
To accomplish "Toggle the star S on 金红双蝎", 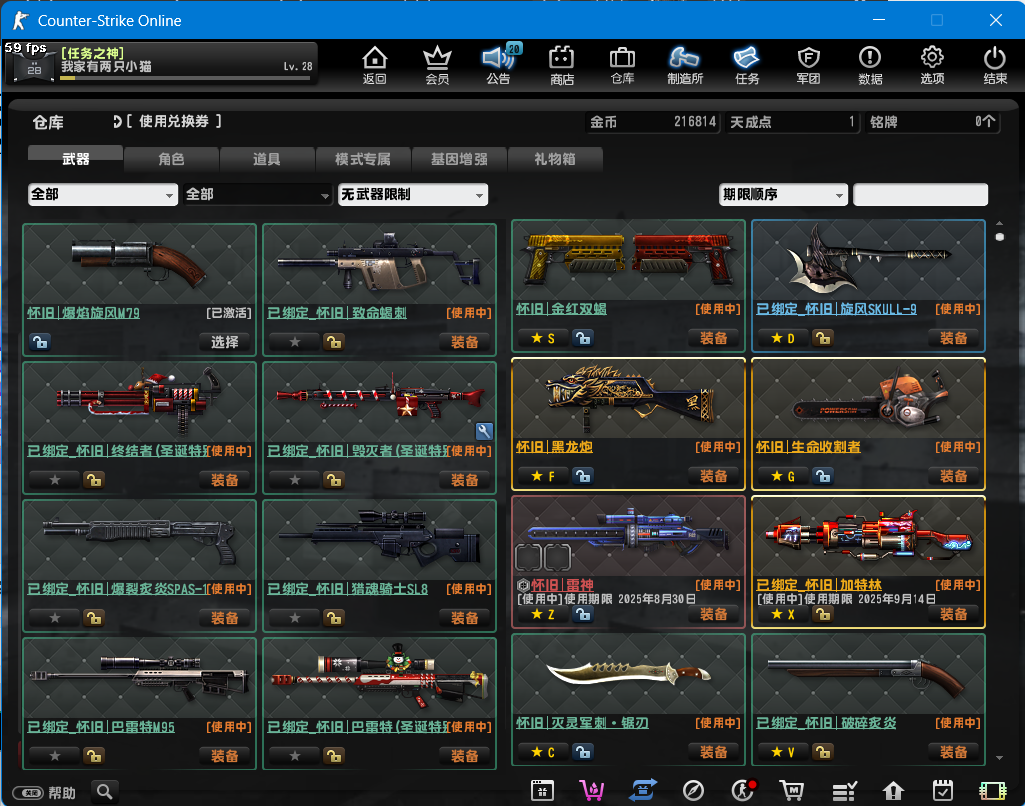I will 543,338.
